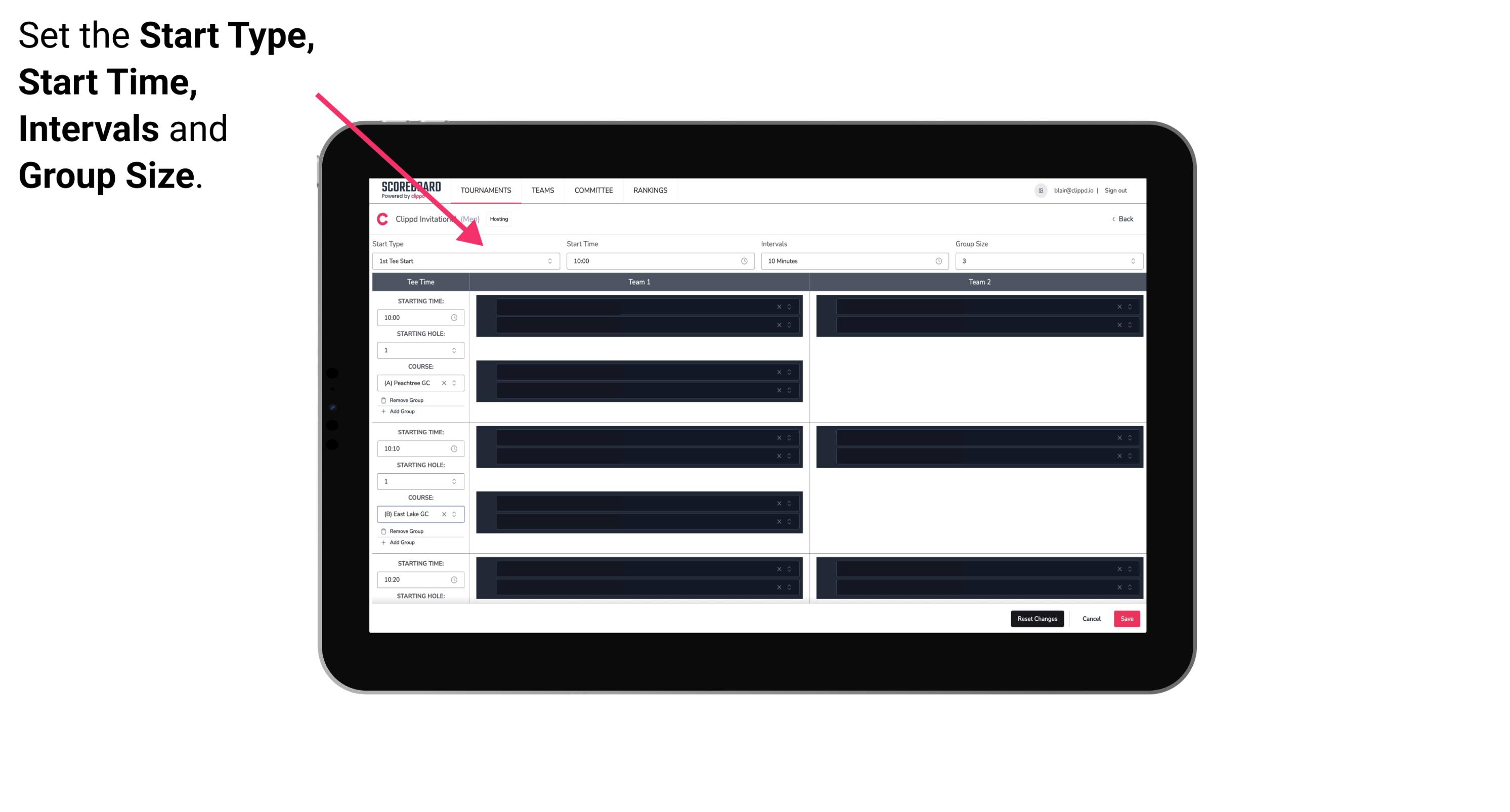Click the Reset Changes button
The width and height of the screenshot is (1510, 812).
pyautogui.click(x=1037, y=619)
